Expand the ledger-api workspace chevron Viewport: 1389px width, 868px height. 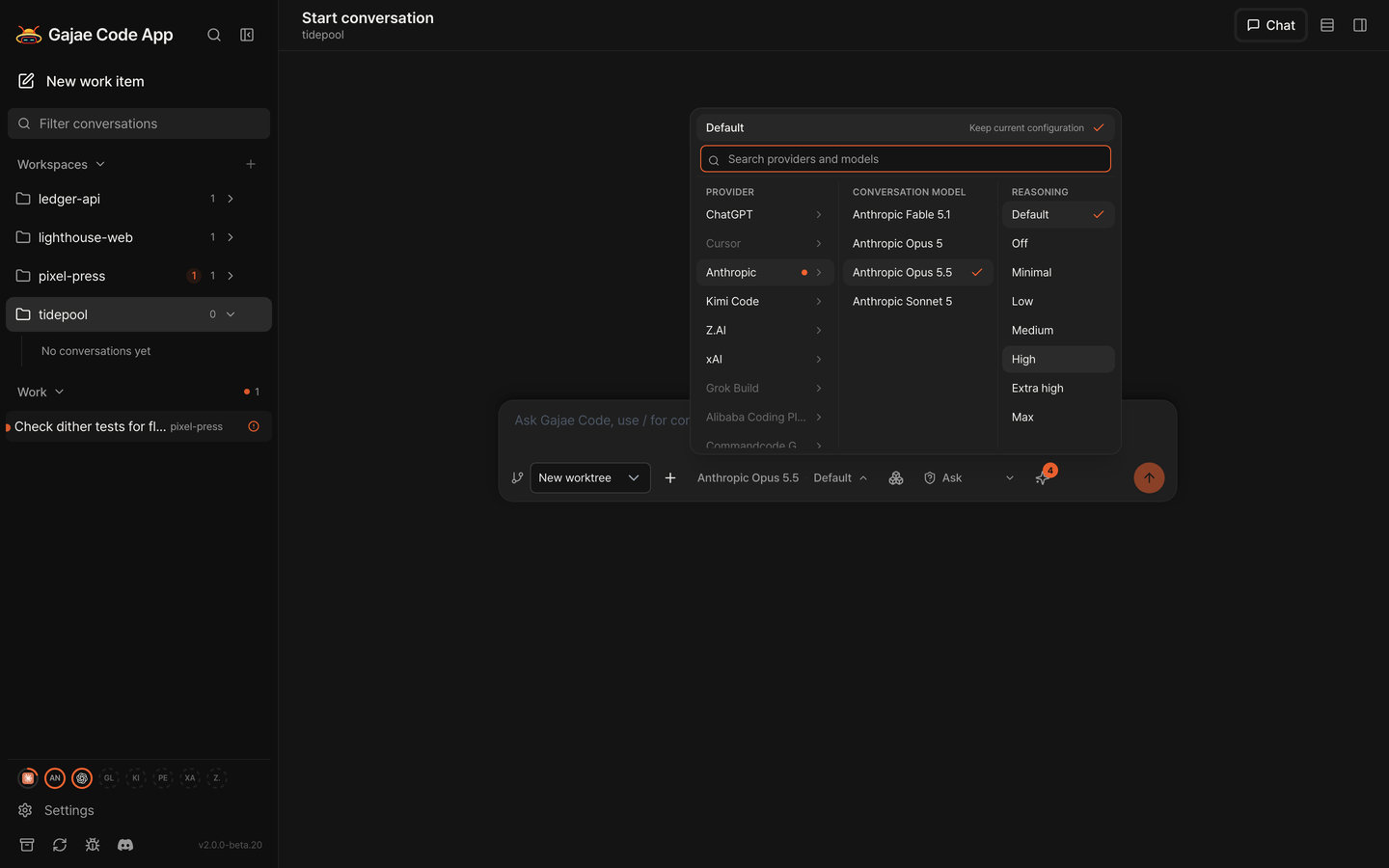(231, 199)
